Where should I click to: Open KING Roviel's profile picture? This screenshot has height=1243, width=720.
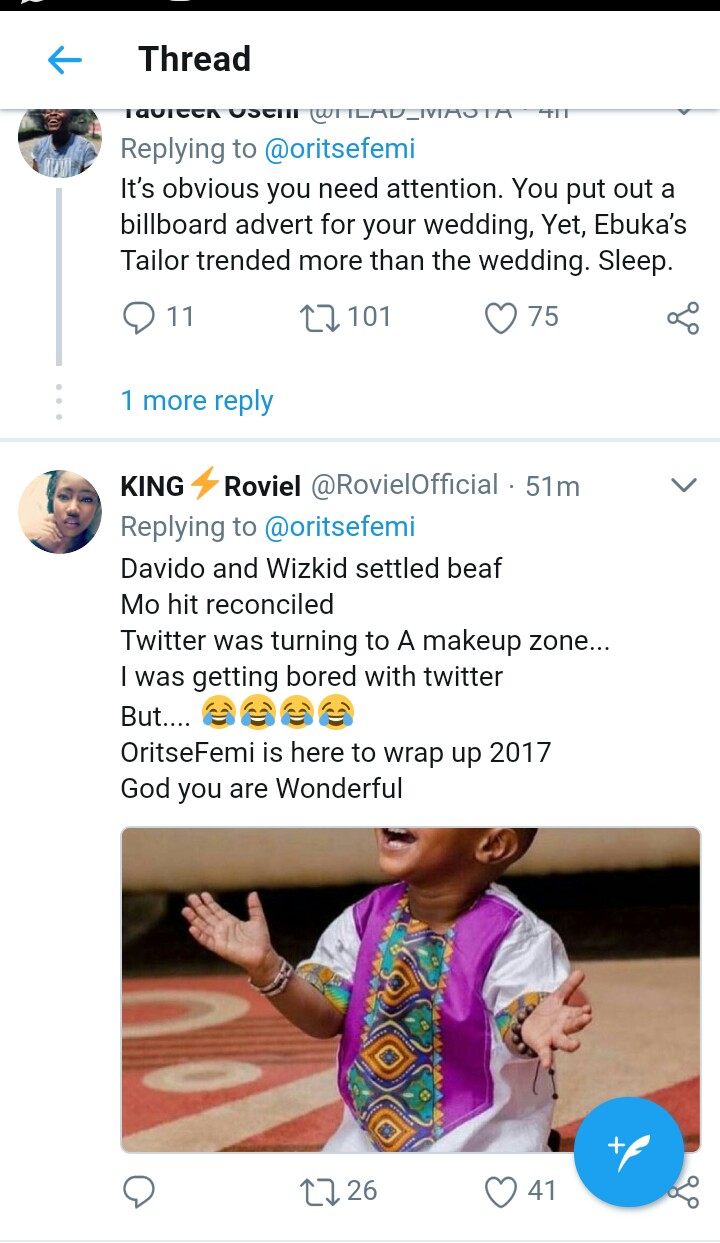coord(60,512)
